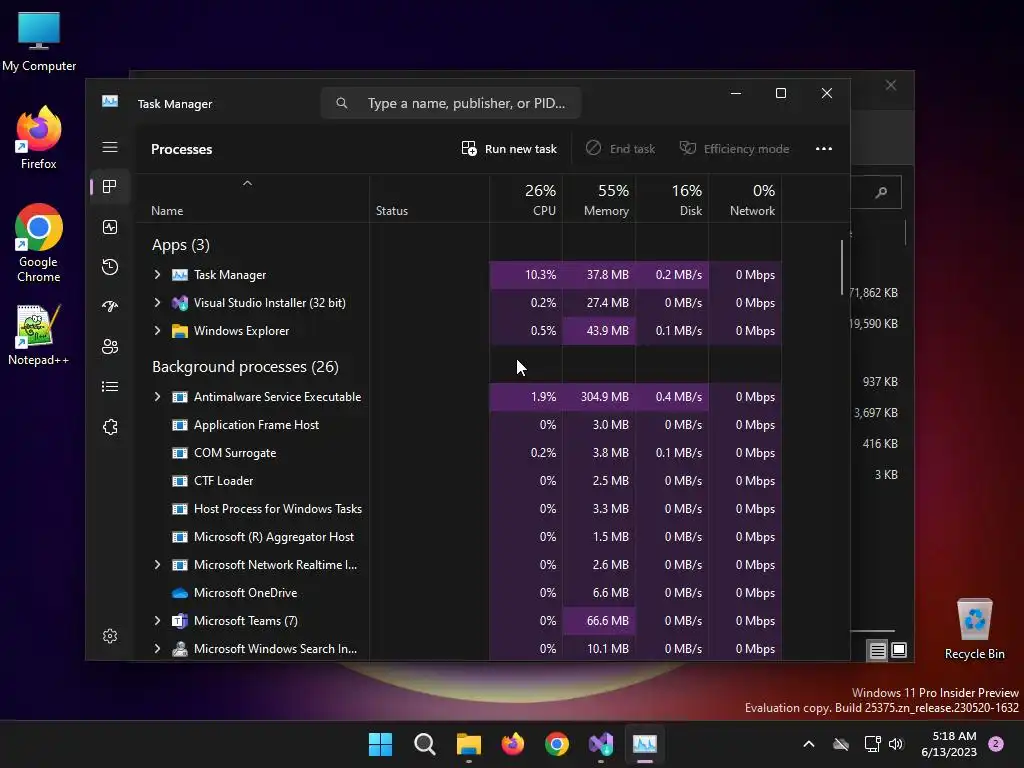Viewport: 1024px width, 768px height.
Task: Sort processes by Disk column
Action: point(672,199)
